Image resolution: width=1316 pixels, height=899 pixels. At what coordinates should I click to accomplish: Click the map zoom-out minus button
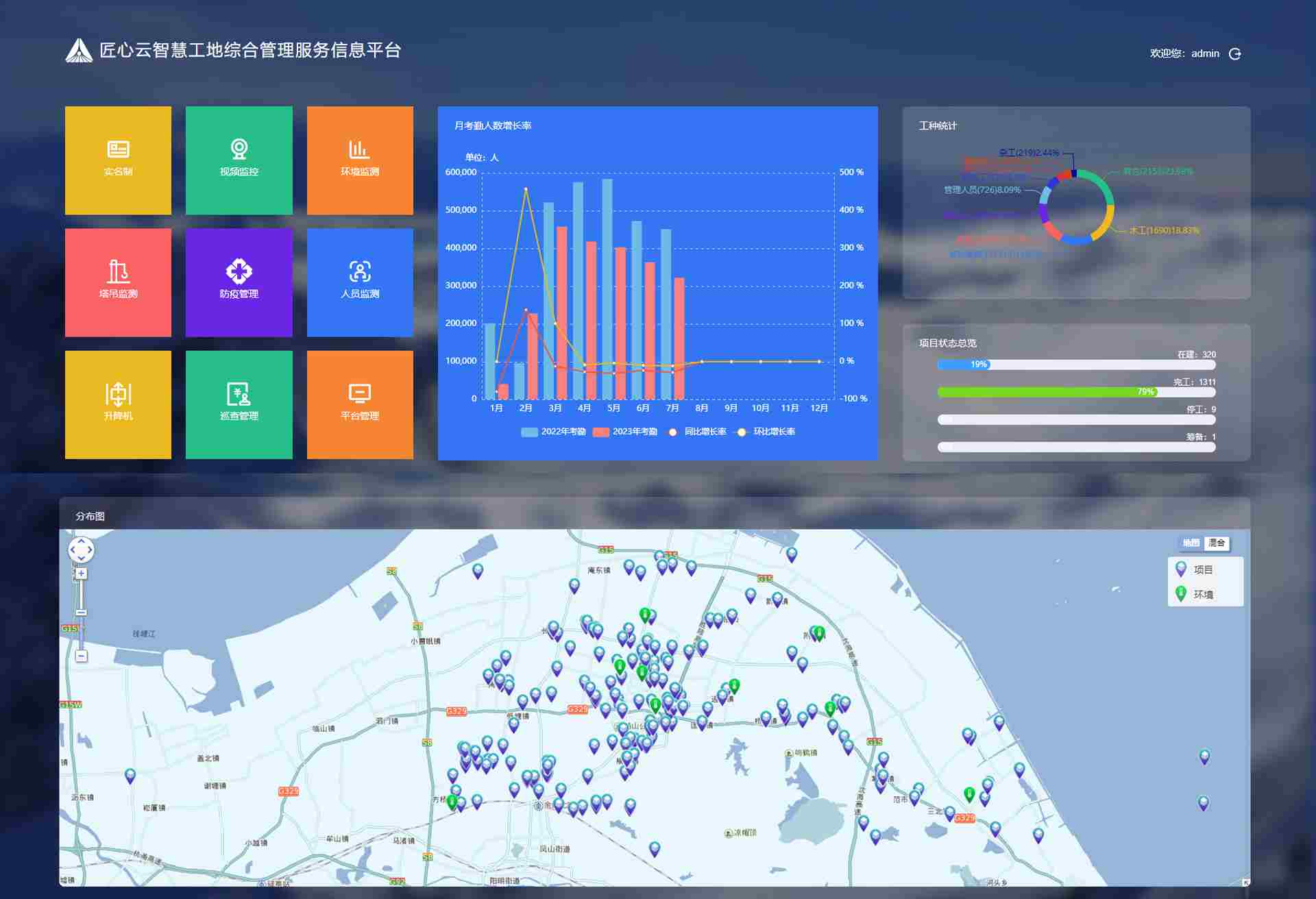(81, 656)
